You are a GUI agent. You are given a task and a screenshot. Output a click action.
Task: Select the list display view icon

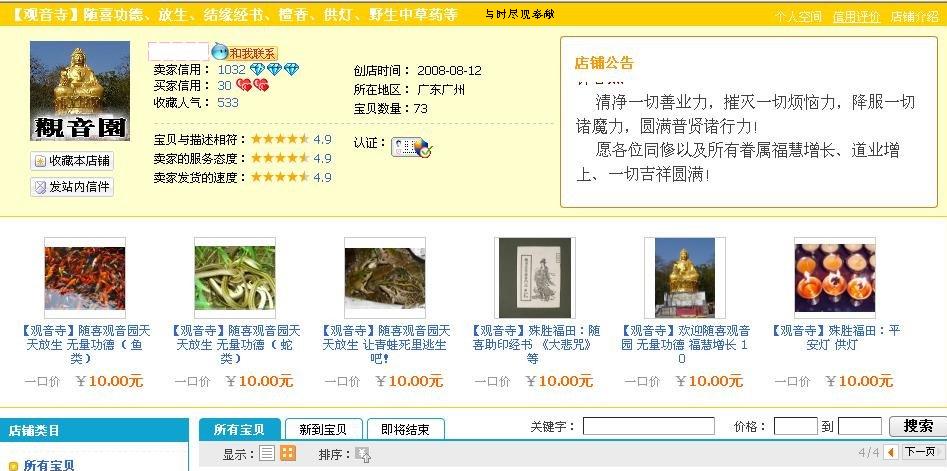coord(266,453)
